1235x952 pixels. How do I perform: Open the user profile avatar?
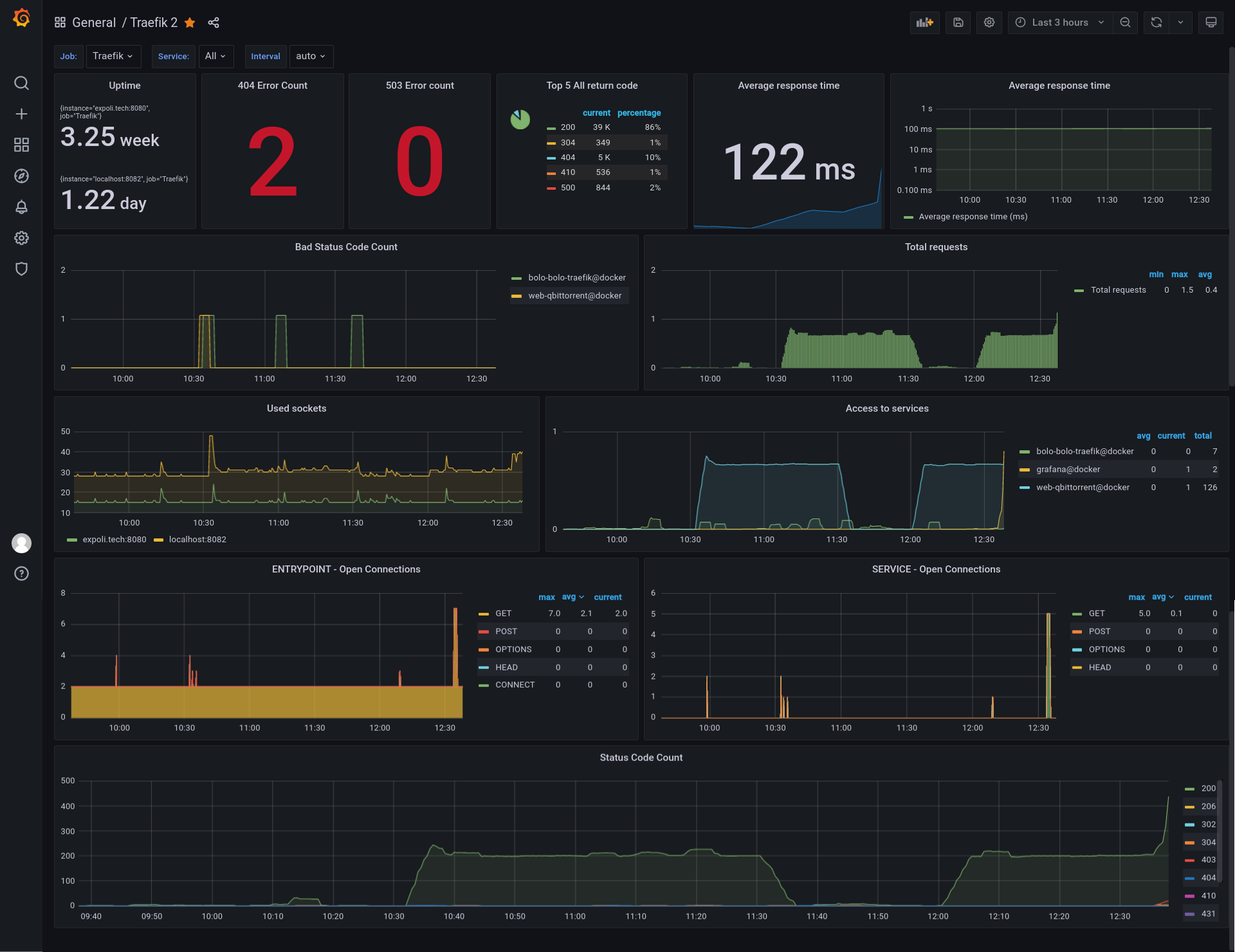pos(21,544)
